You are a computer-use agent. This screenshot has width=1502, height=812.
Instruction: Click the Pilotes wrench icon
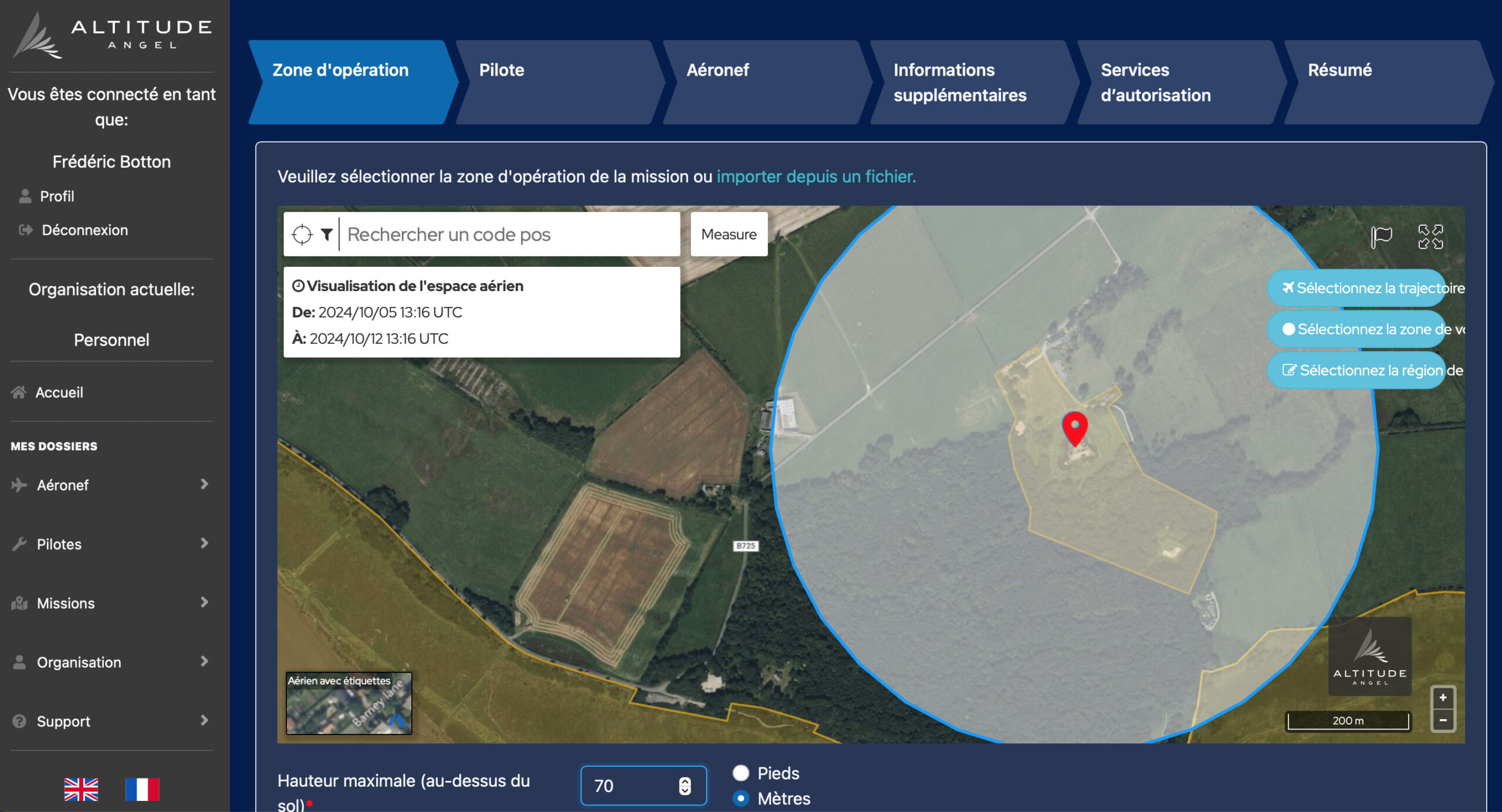(x=19, y=544)
